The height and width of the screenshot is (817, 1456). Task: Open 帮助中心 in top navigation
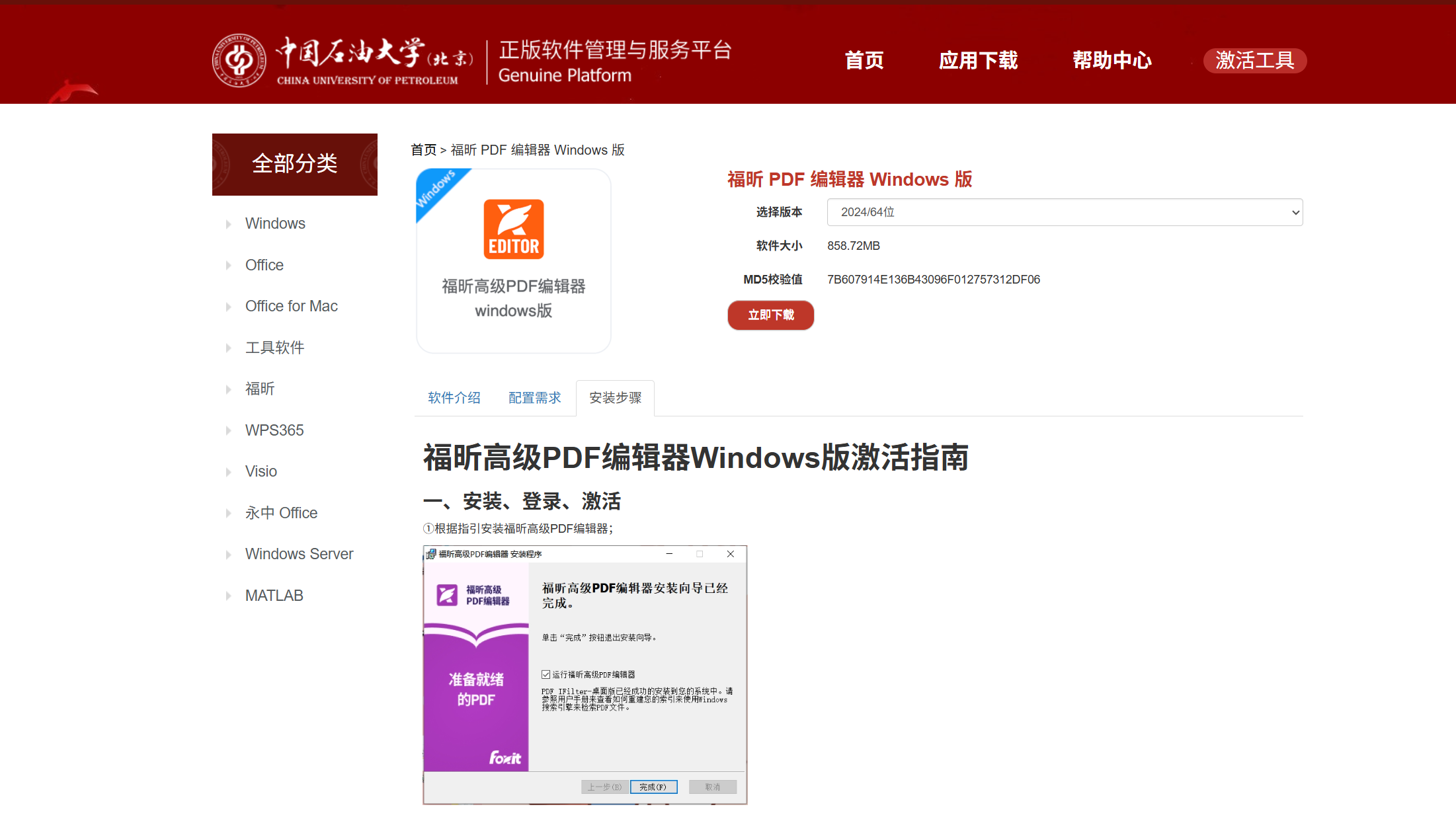[1112, 60]
